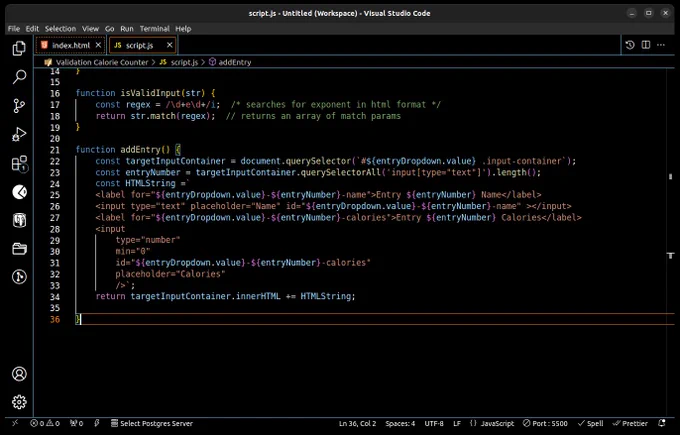Click the timeline history icon in editor toolbar
The height and width of the screenshot is (435, 680).
[x=630, y=45]
